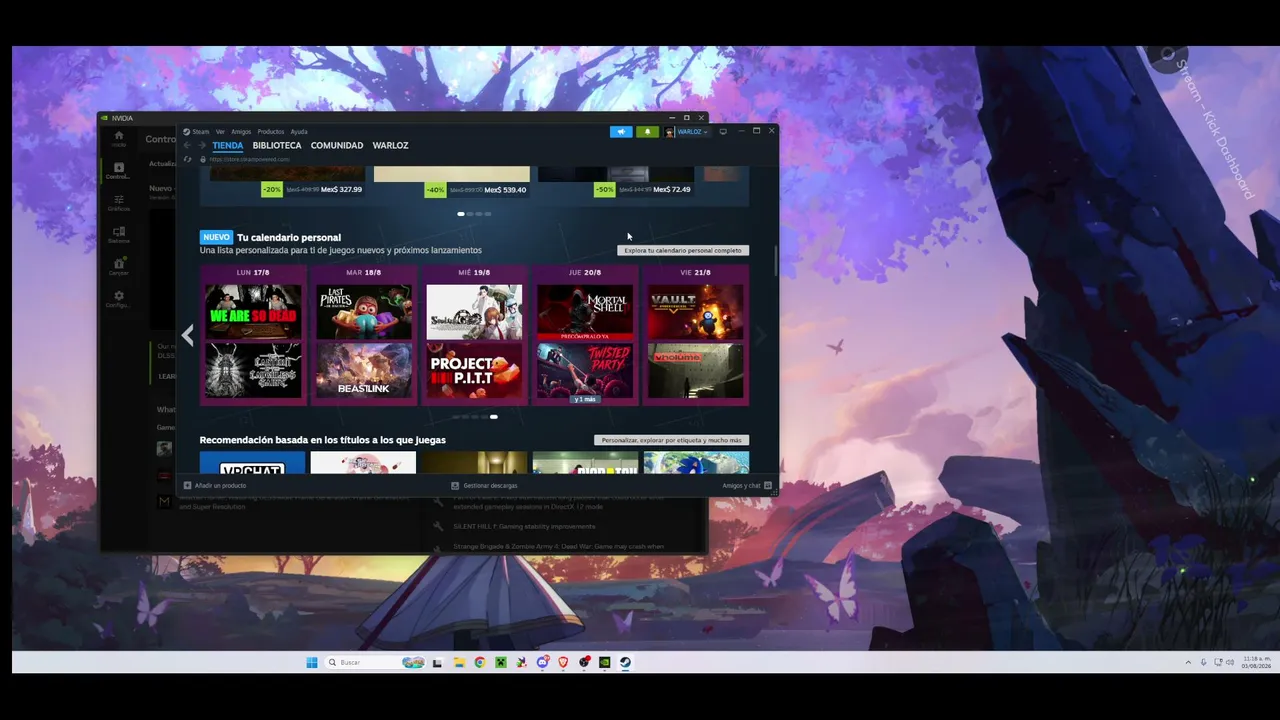Click the LUN 17/8 calendar day header
Viewport: 1280px width, 720px height.
[253, 272]
